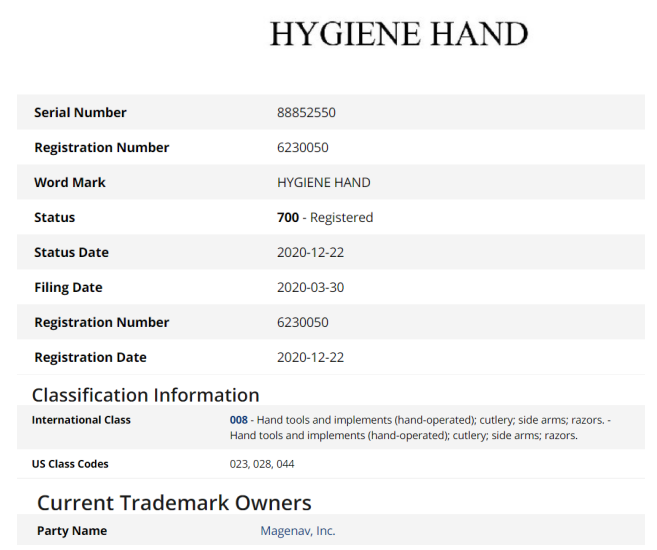The image size is (657, 550).
Task: Select the Word Mark value HYGIENE HAND
Action: [323, 182]
